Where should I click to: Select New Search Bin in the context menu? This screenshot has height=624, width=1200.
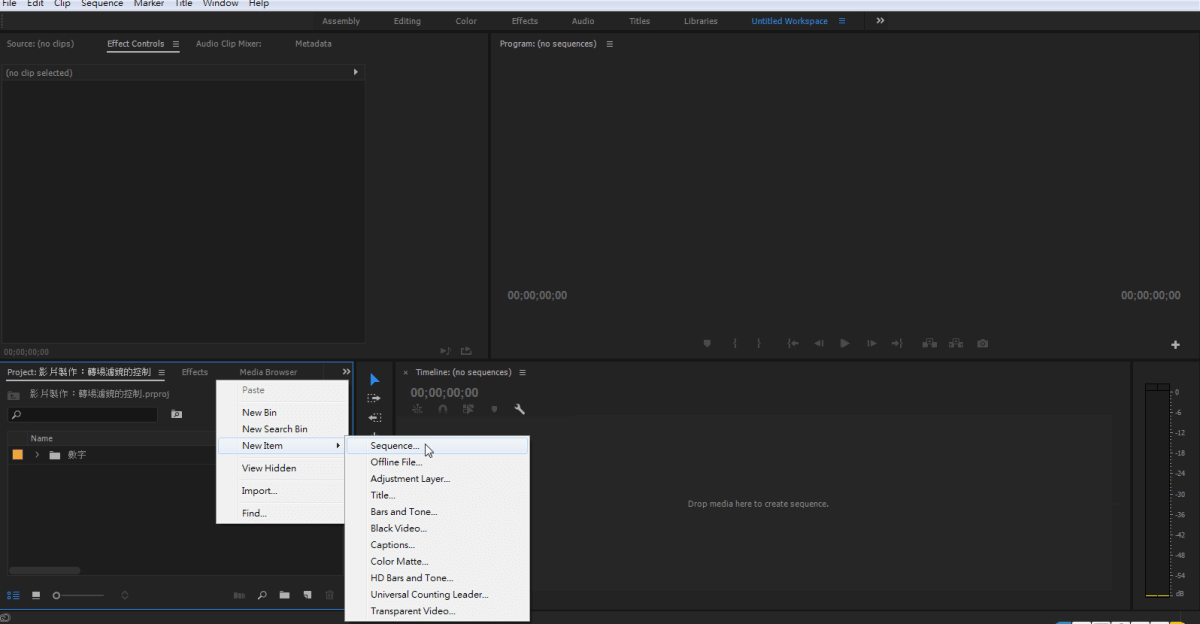[x=282, y=429]
